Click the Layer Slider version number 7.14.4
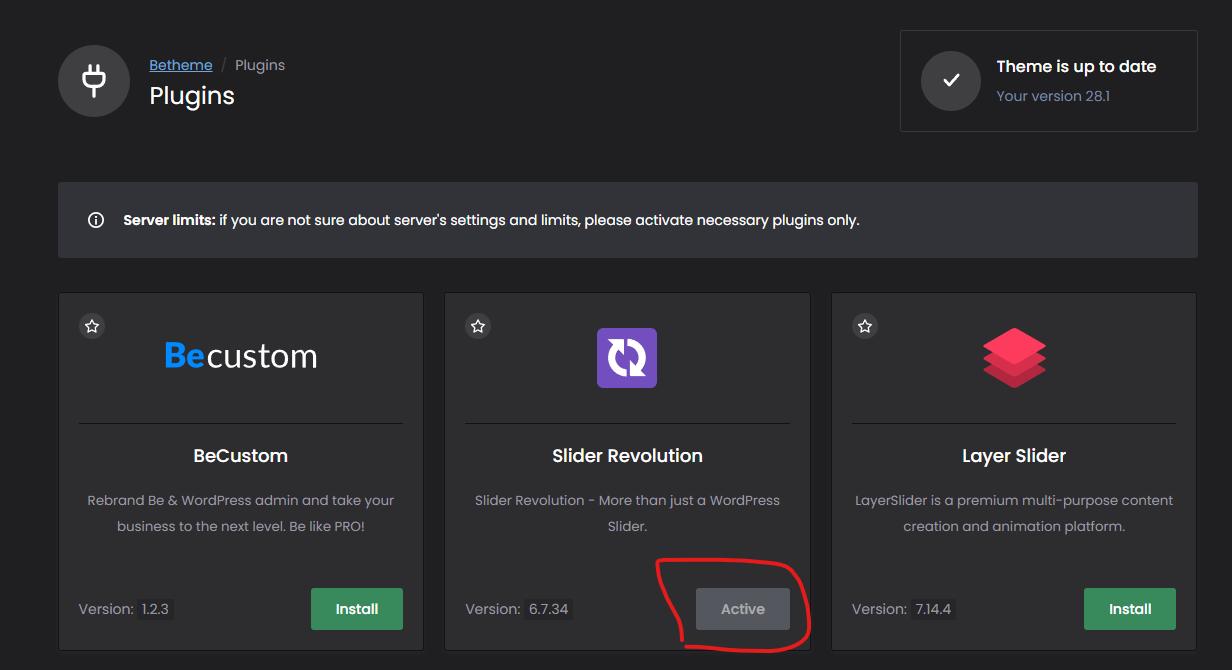The image size is (1232, 670). click(x=933, y=609)
